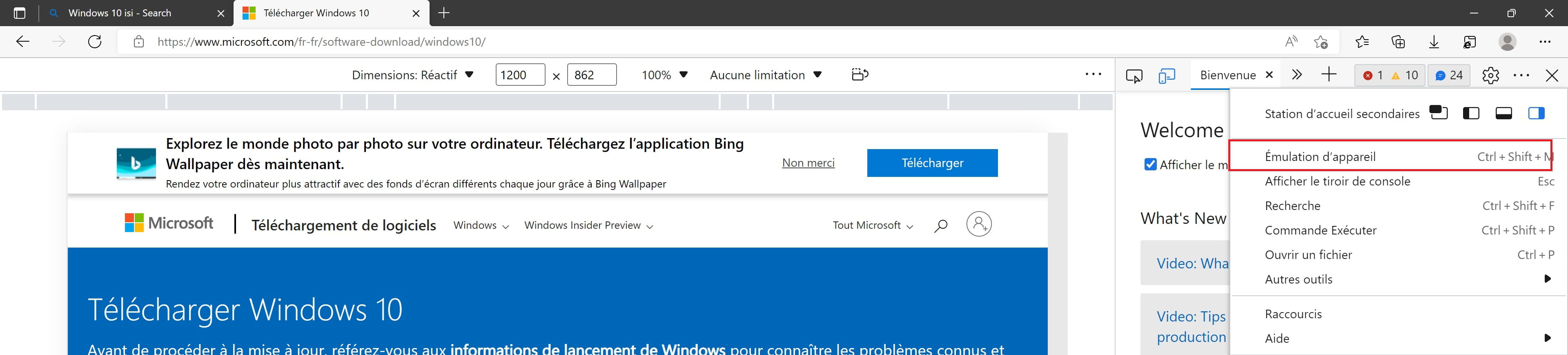Click the search magnifier on Microsoft page

(x=940, y=226)
